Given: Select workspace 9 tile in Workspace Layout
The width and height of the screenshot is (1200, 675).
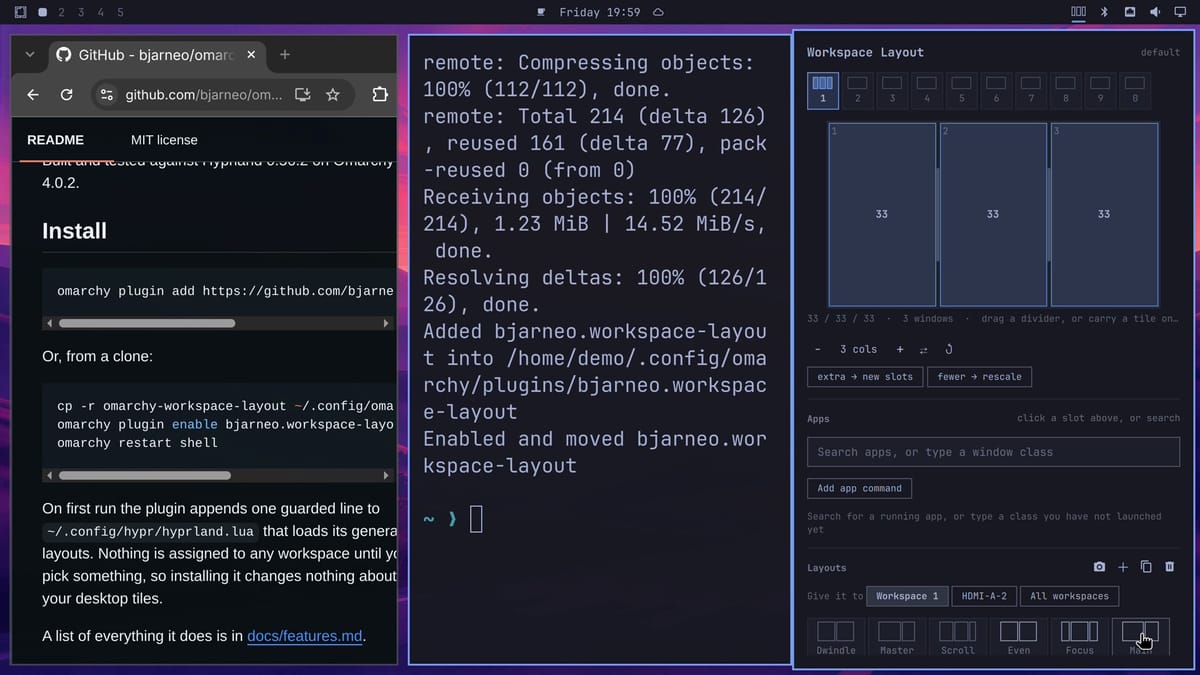Looking at the screenshot, I should (1100, 90).
